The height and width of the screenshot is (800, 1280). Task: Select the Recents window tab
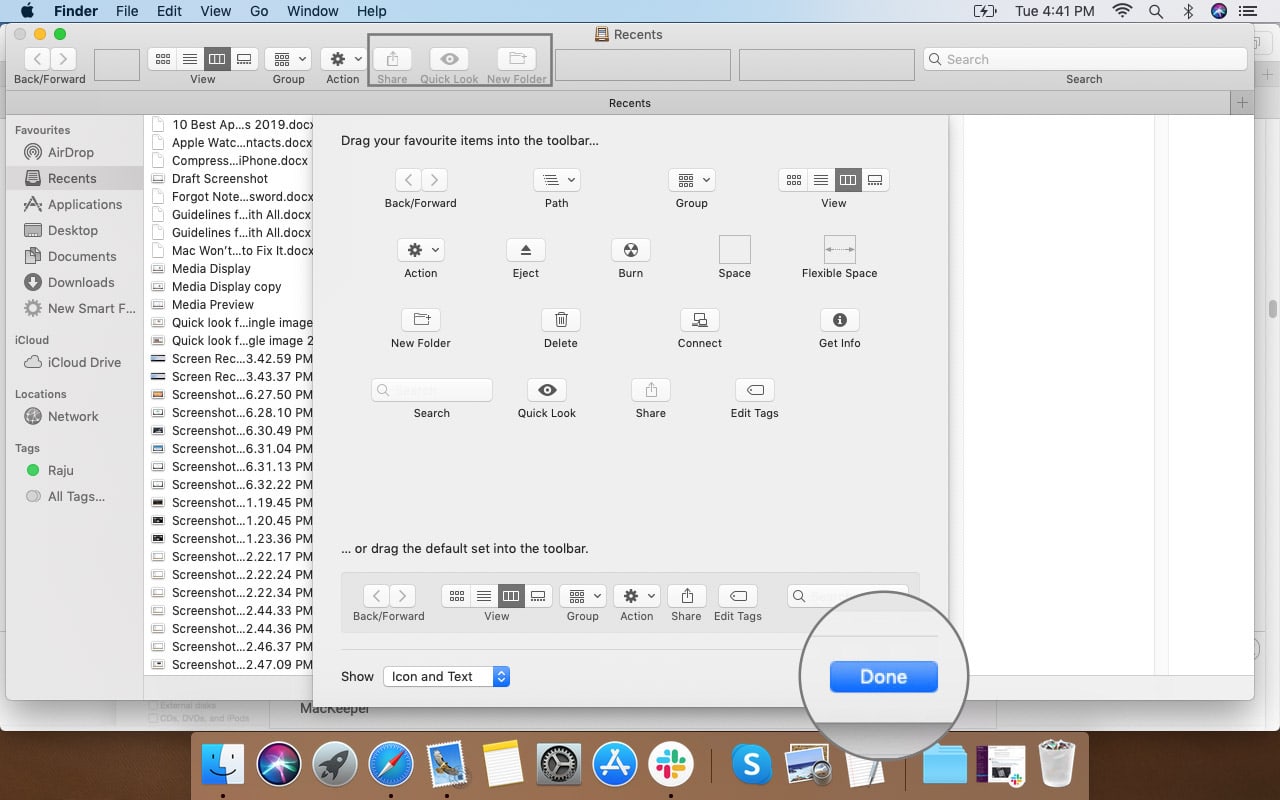[629, 103]
